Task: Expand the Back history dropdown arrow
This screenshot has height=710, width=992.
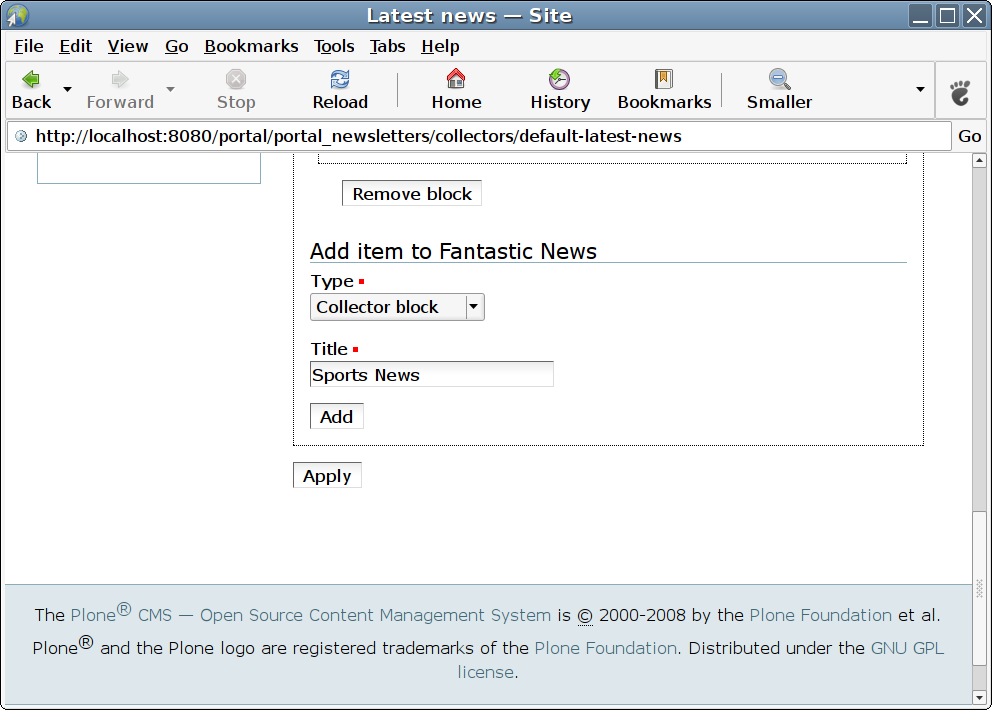Action: pos(68,89)
